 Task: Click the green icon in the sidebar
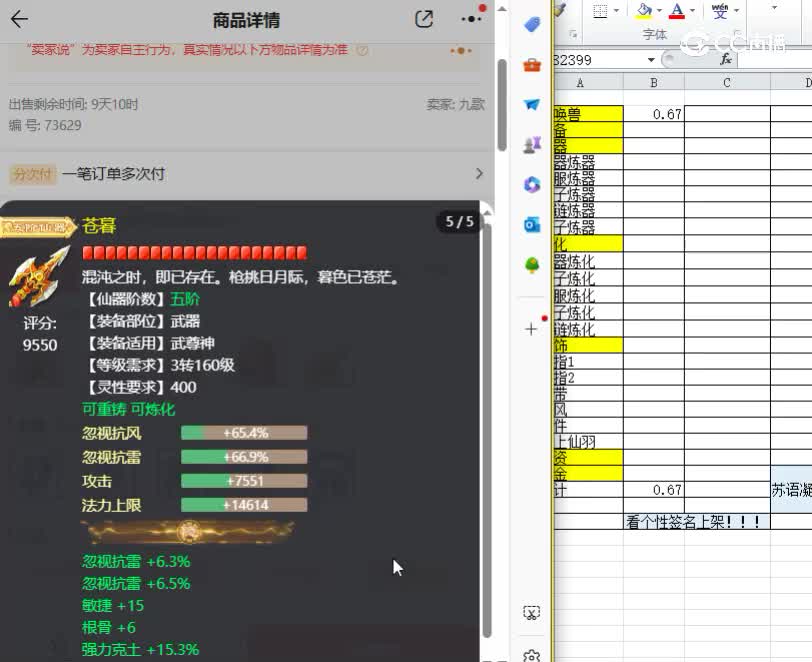click(x=532, y=266)
